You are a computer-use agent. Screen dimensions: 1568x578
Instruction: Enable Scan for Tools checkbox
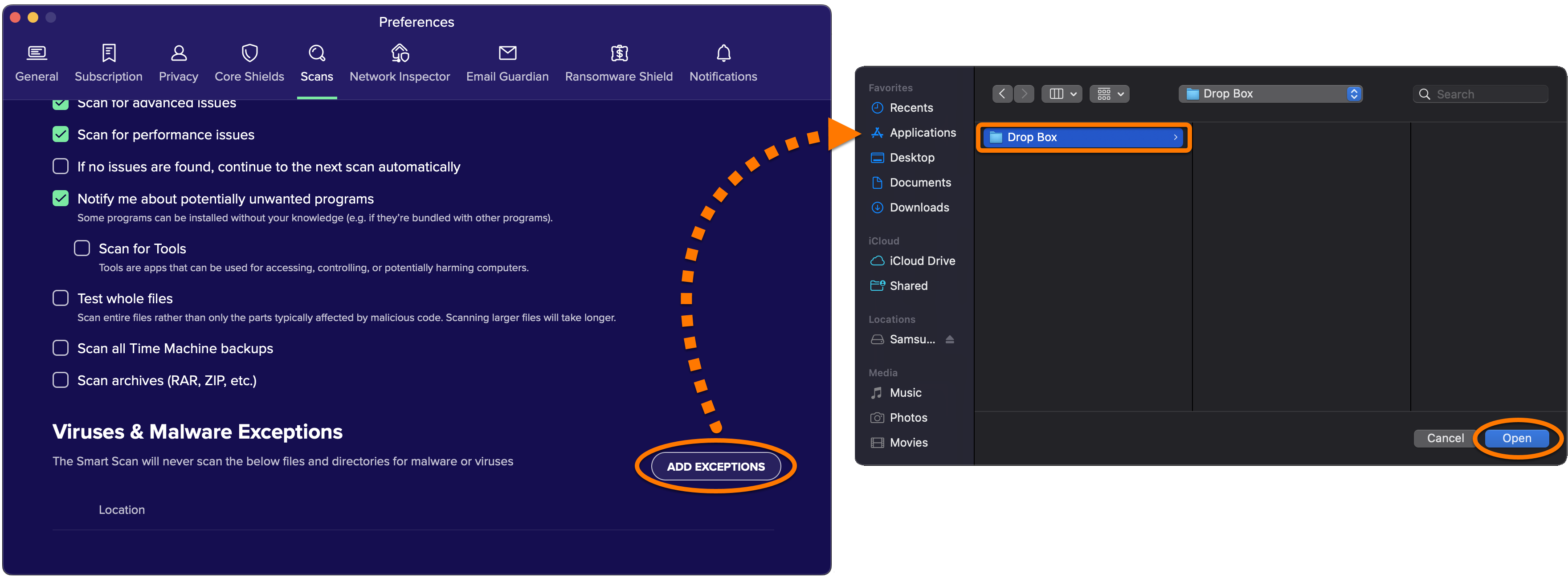pyautogui.click(x=80, y=247)
